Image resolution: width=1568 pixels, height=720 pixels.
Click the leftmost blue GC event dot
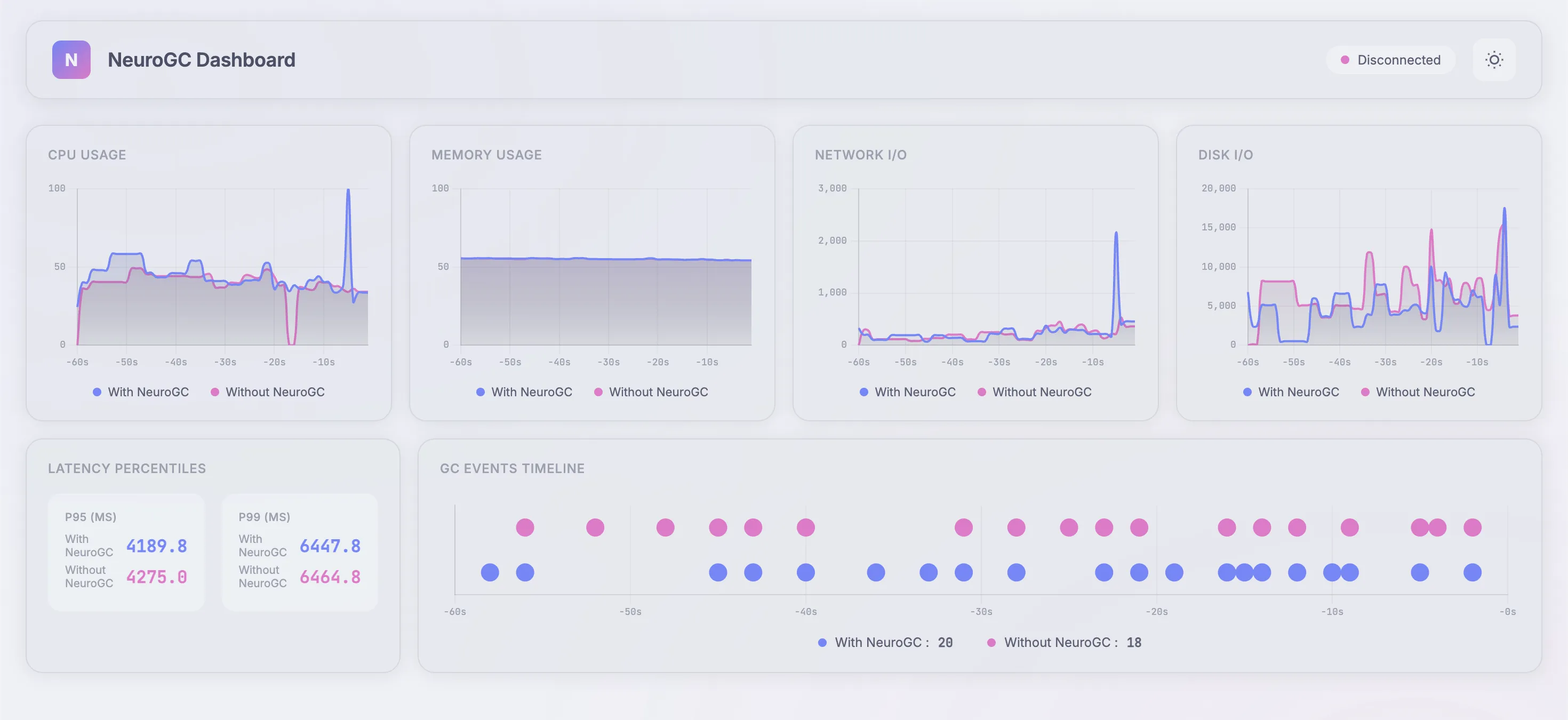coord(490,572)
